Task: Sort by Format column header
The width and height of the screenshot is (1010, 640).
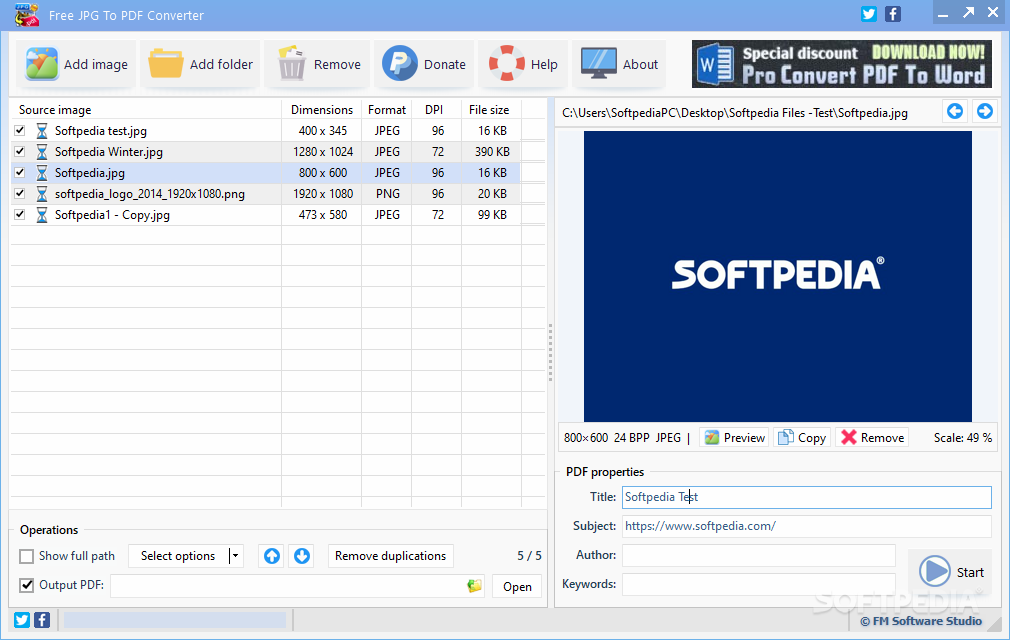Action: [x=386, y=109]
